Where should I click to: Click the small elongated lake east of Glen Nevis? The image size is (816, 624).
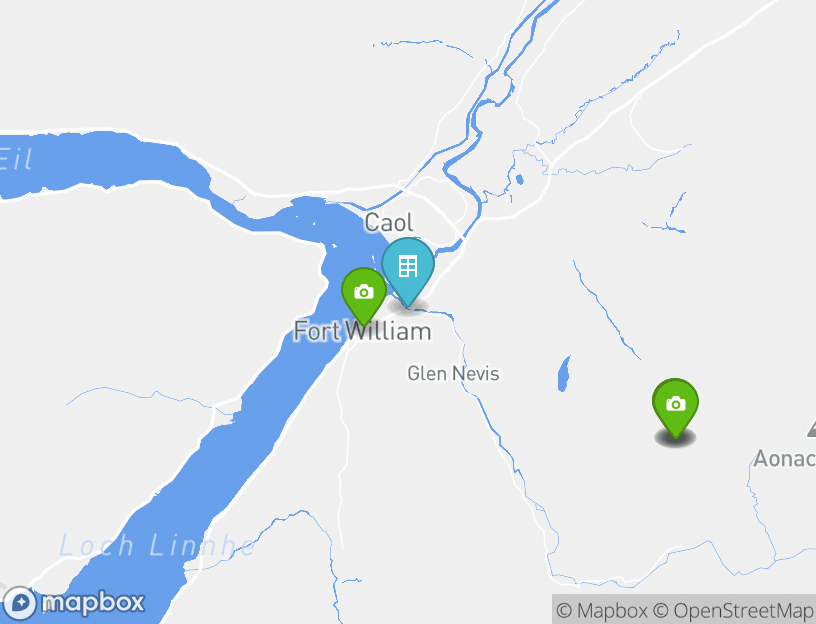tap(564, 374)
